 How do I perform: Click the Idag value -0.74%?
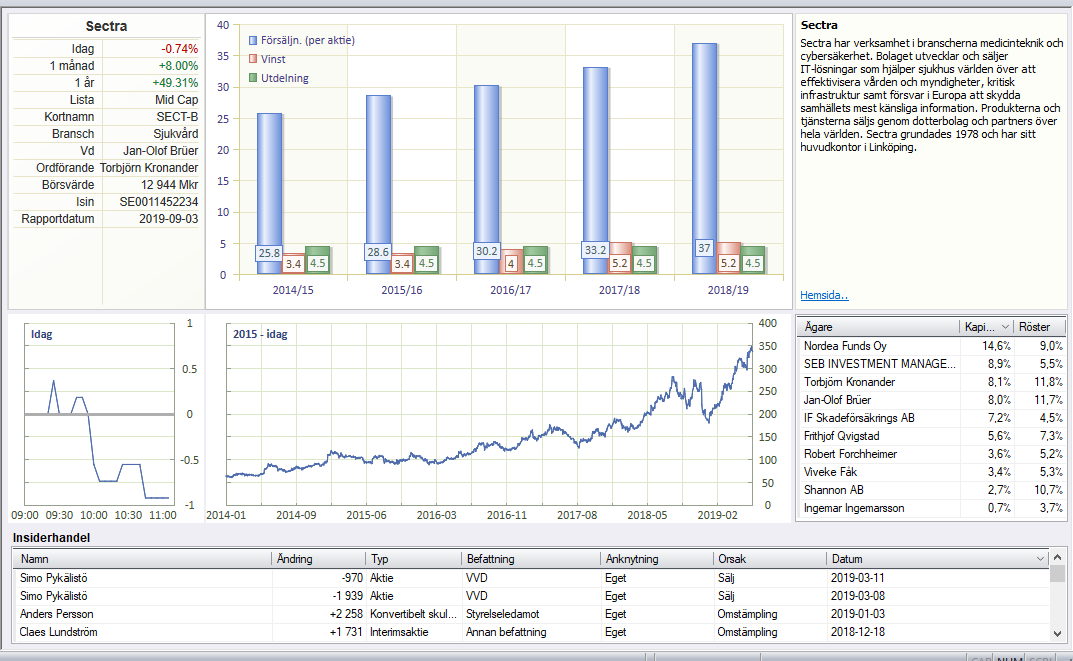[179, 49]
